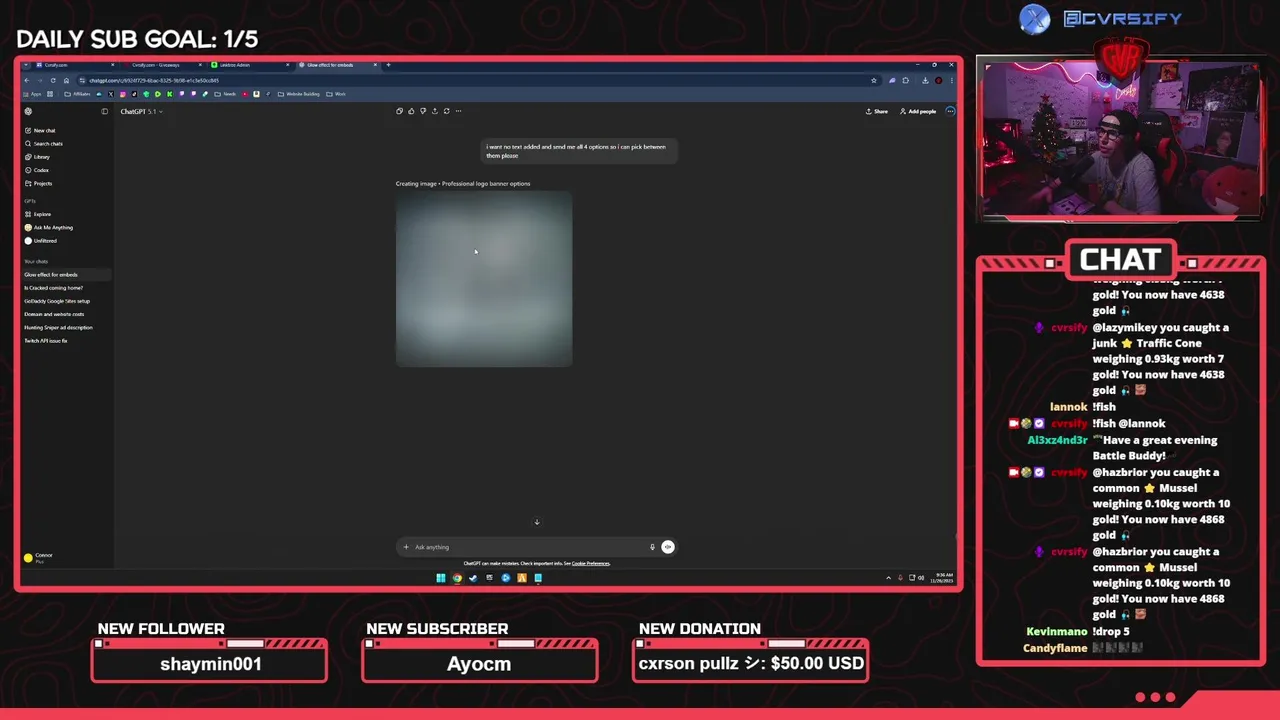Screen dimensions: 1280x720
Task: Click the upload-arrow share icon in response actions
Action: click(434, 111)
